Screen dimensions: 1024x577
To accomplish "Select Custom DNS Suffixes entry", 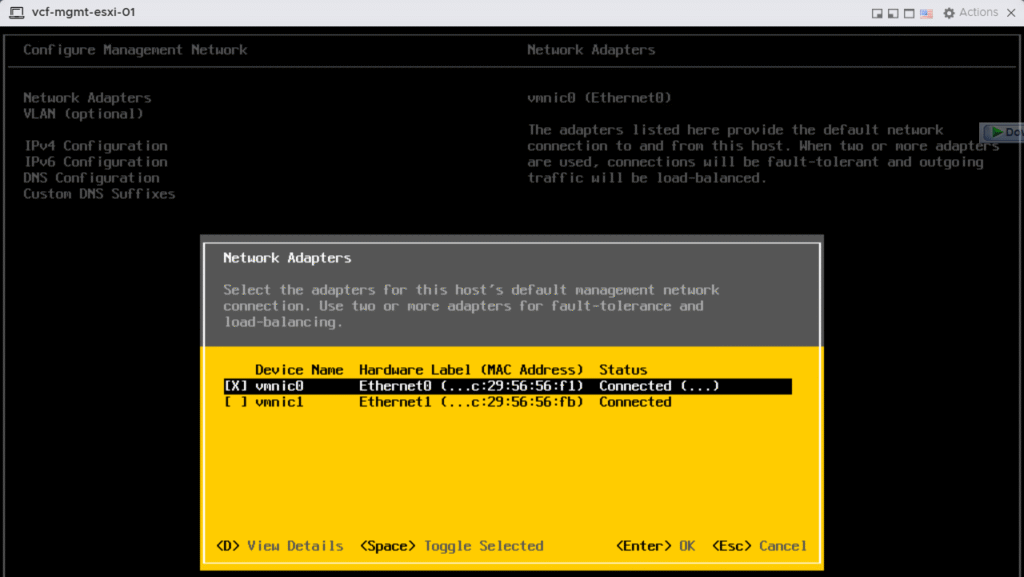I will point(99,194).
